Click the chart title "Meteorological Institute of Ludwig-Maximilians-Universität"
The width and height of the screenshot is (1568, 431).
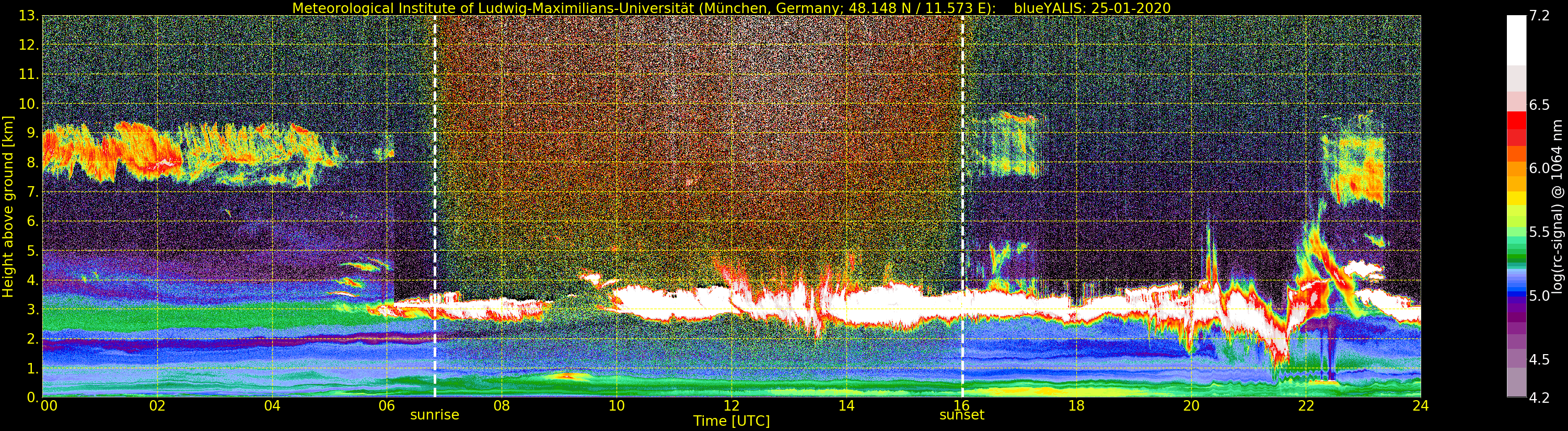click(x=494, y=8)
